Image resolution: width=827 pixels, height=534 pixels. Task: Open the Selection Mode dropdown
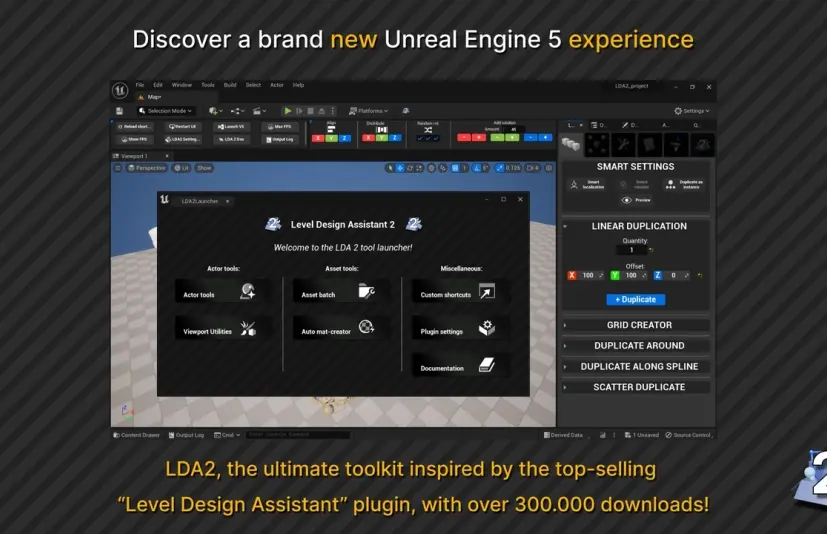click(x=166, y=111)
